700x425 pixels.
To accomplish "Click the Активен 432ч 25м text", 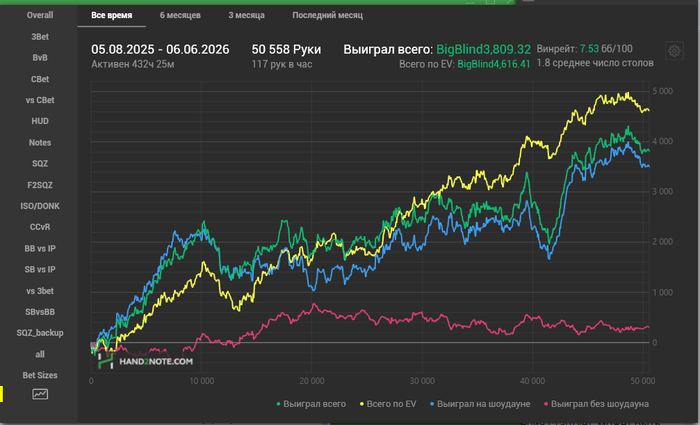I will [133, 64].
